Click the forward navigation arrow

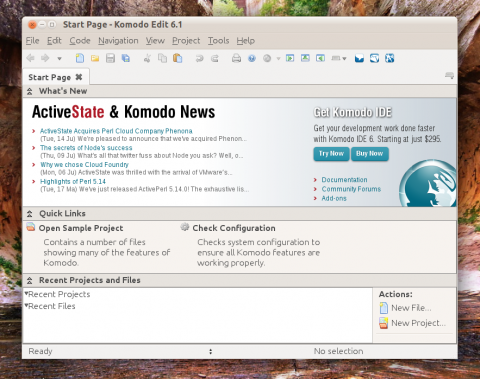[45, 58]
